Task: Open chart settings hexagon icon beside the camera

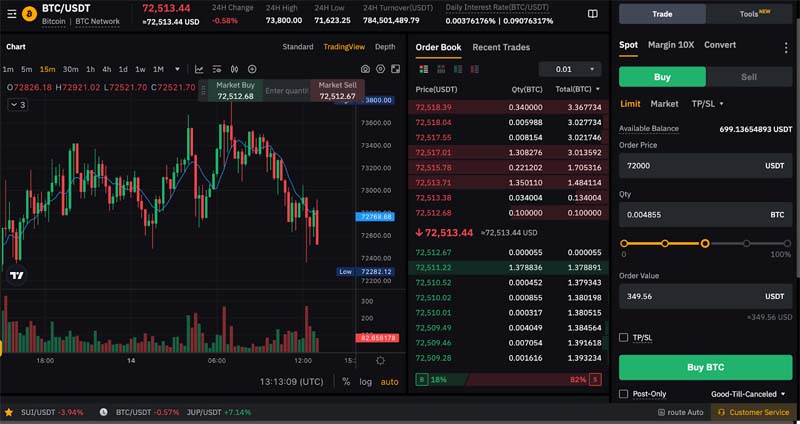Action: pos(380,69)
